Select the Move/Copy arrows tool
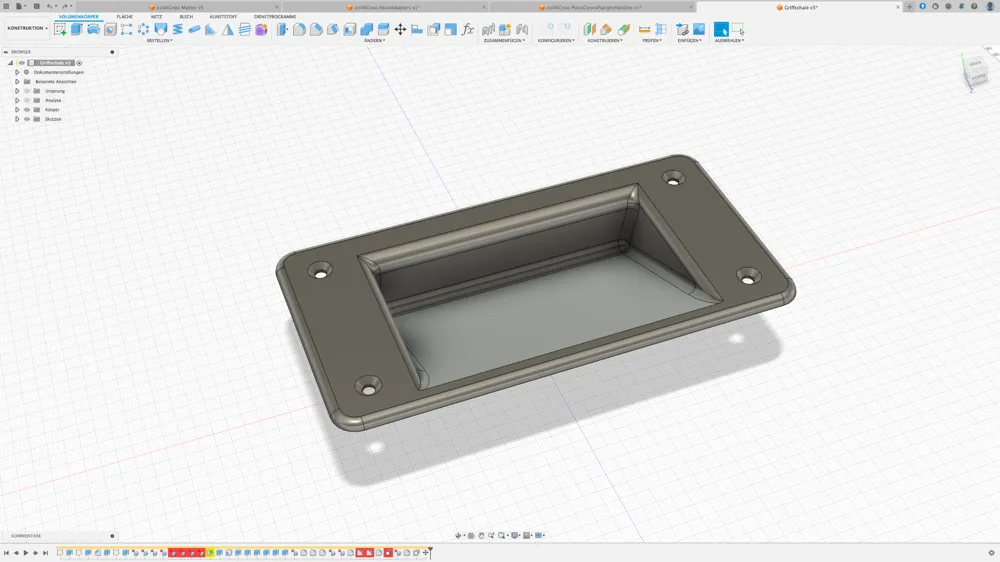The image size is (1000, 562). [400, 29]
